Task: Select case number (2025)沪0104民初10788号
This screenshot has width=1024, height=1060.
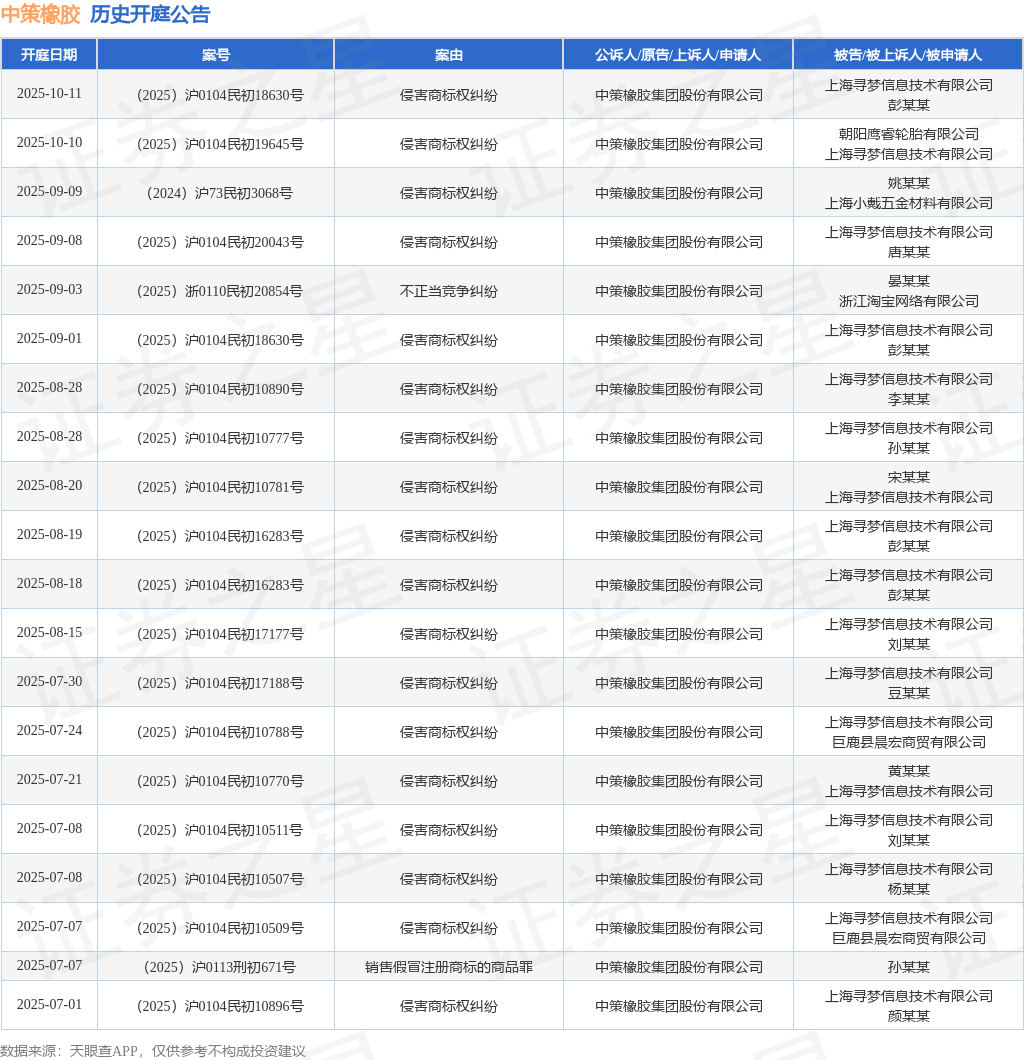Action: [220, 732]
